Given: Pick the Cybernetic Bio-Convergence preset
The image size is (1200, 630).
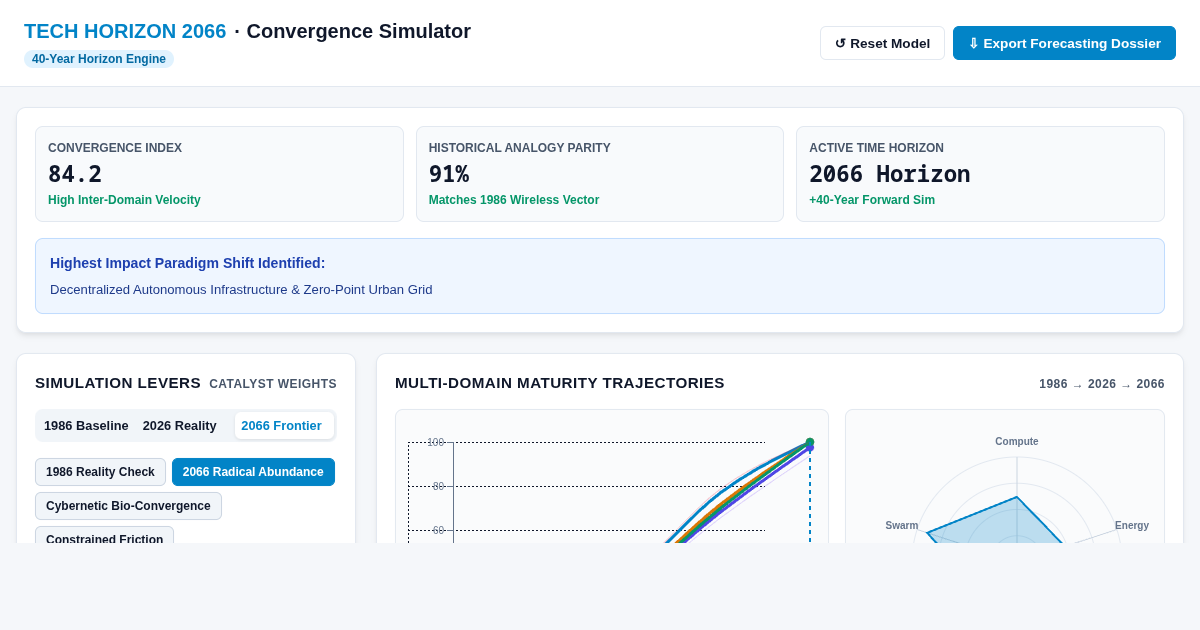Looking at the screenshot, I should (x=128, y=506).
